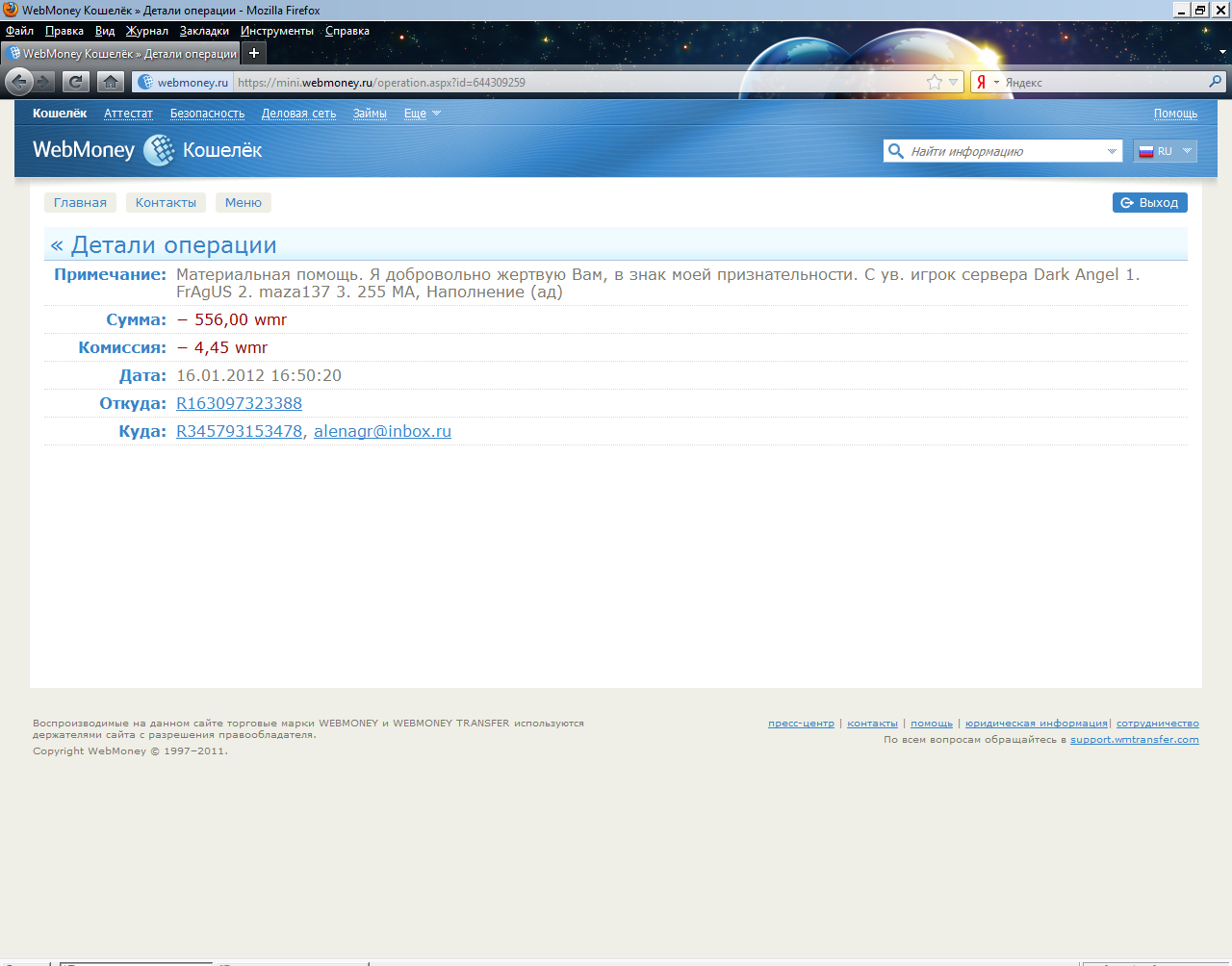Image resolution: width=1232 pixels, height=966 pixels.
Task: Click the Кошелёк top navigation item
Action: [60, 114]
